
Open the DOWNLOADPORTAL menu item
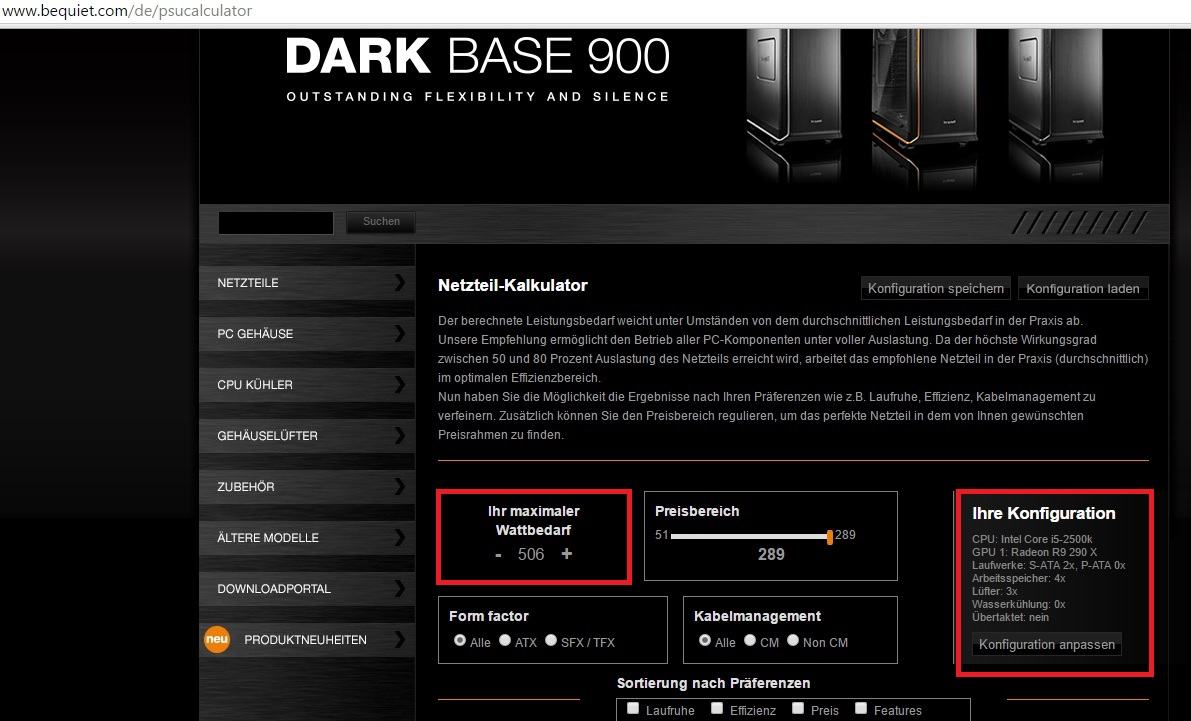pyautogui.click(x=307, y=588)
